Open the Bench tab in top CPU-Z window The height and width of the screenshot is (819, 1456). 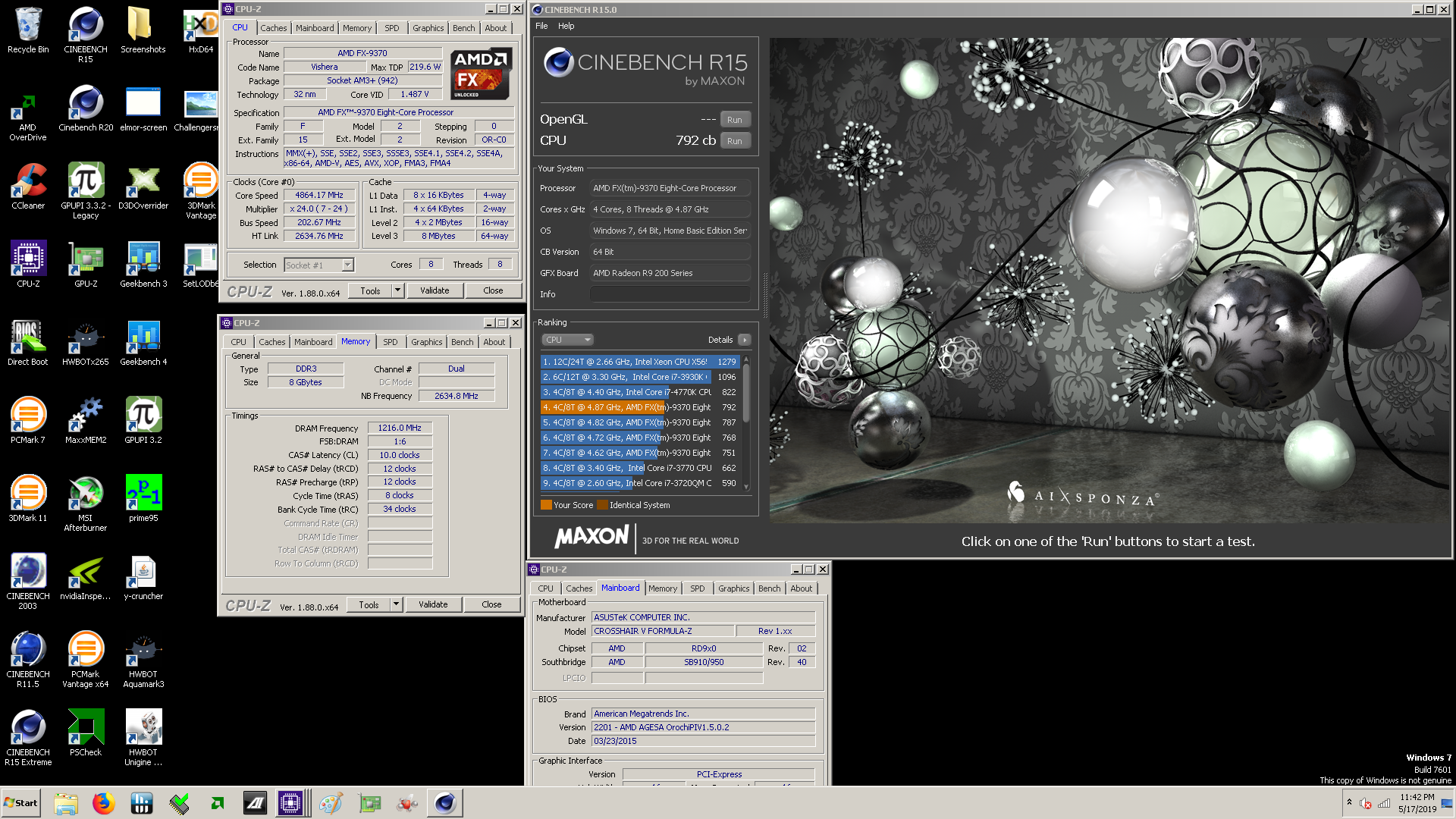point(463,28)
